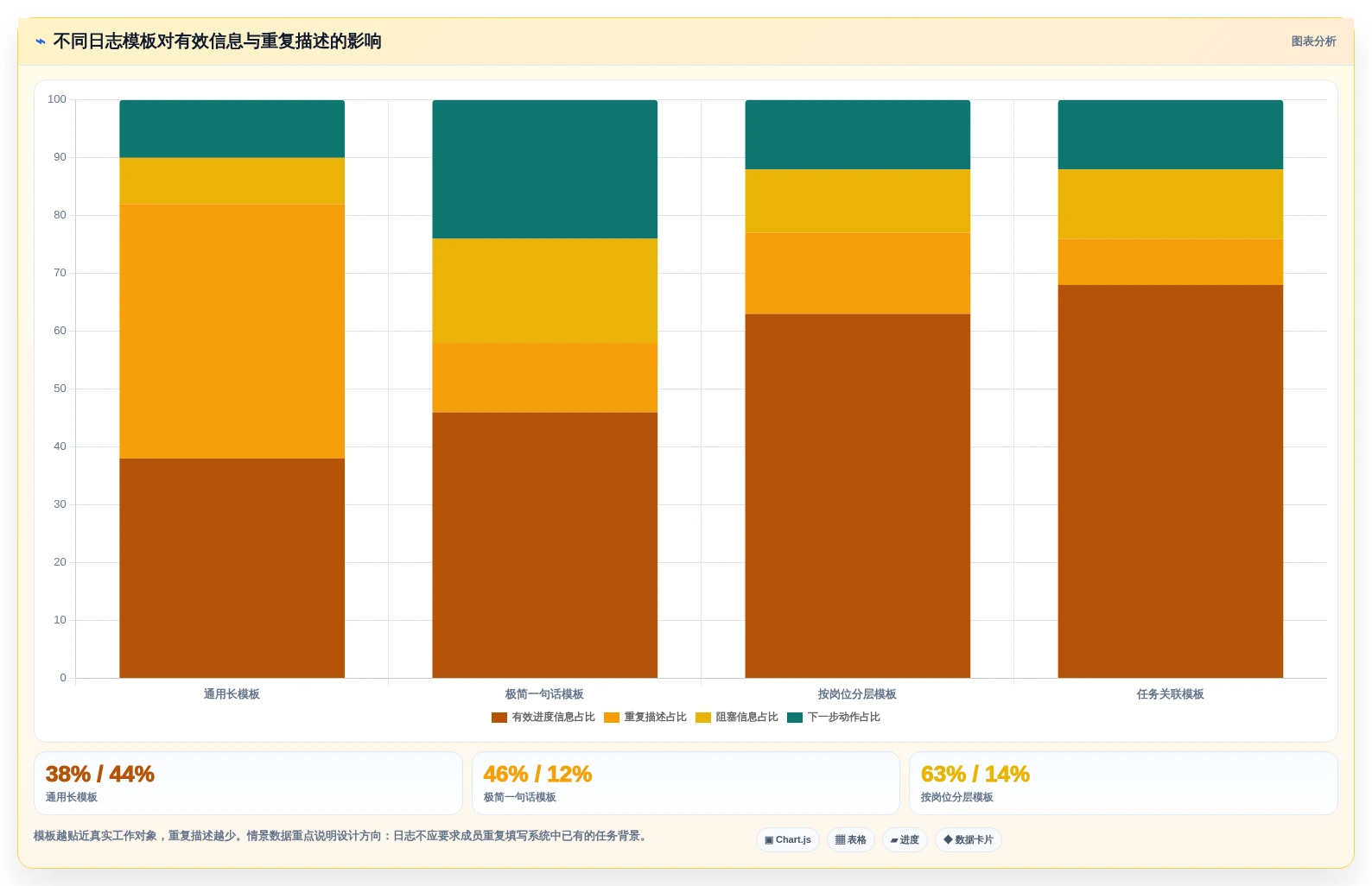
Task: Select the 进度 tag chip
Action: click(x=905, y=839)
